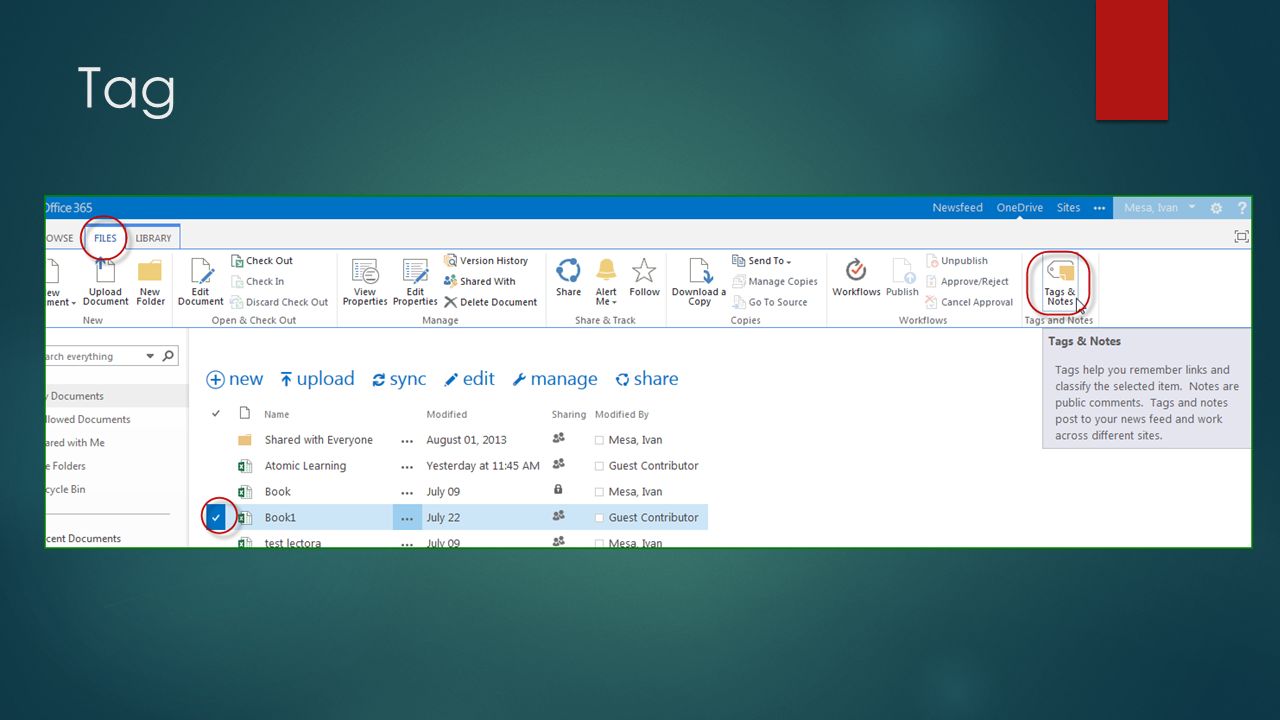The image size is (1280, 720).
Task: Click the search magnifier icon
Action: click(168, 355)
